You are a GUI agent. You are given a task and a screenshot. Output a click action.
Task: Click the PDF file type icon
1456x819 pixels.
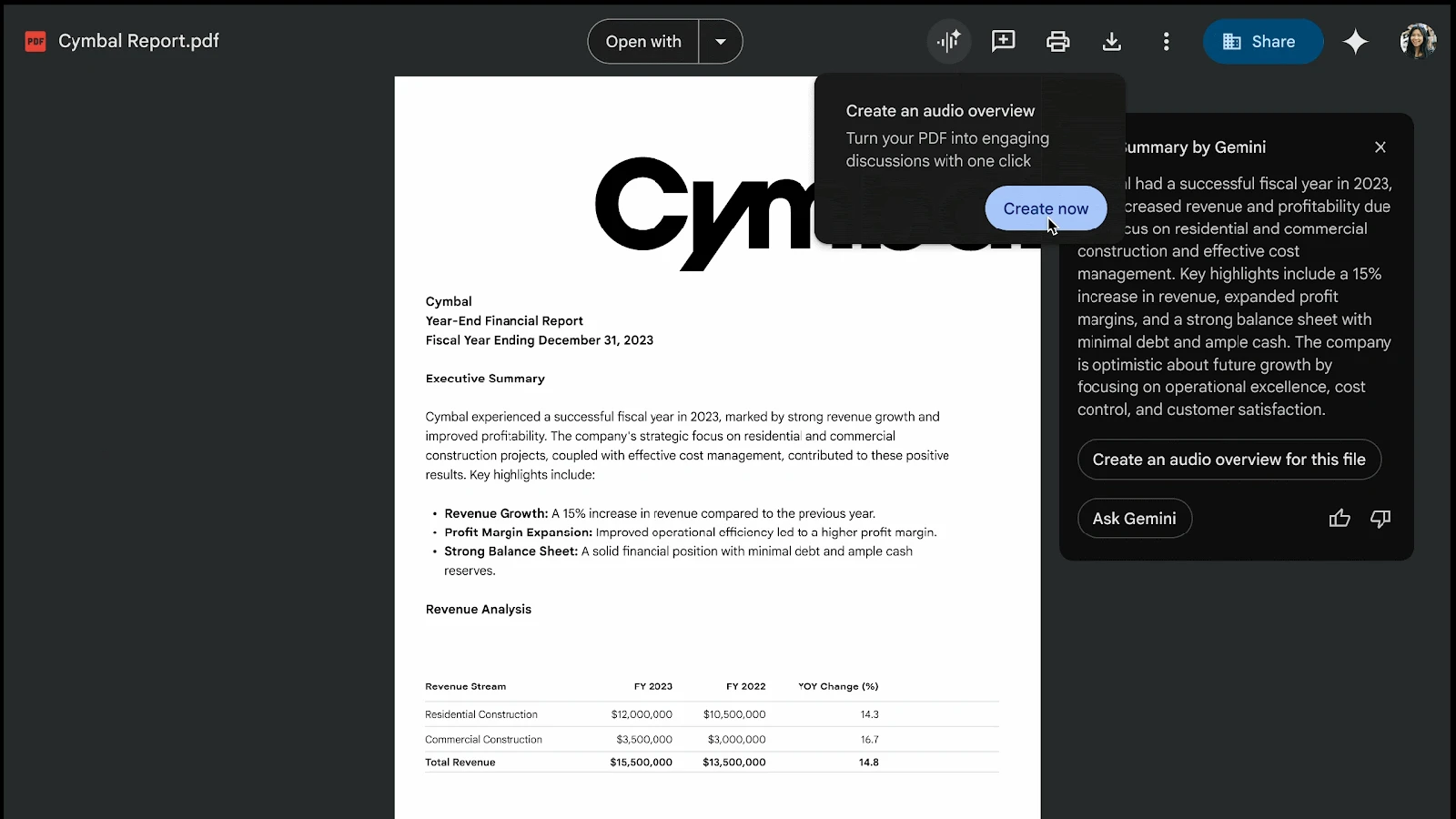35,41
